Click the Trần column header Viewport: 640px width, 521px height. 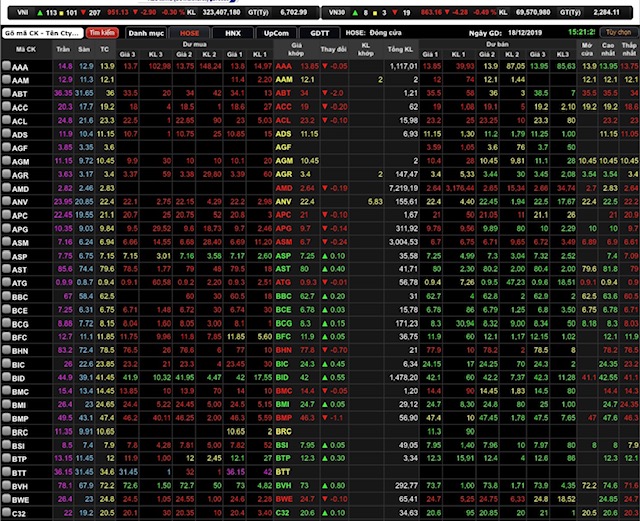63,49
